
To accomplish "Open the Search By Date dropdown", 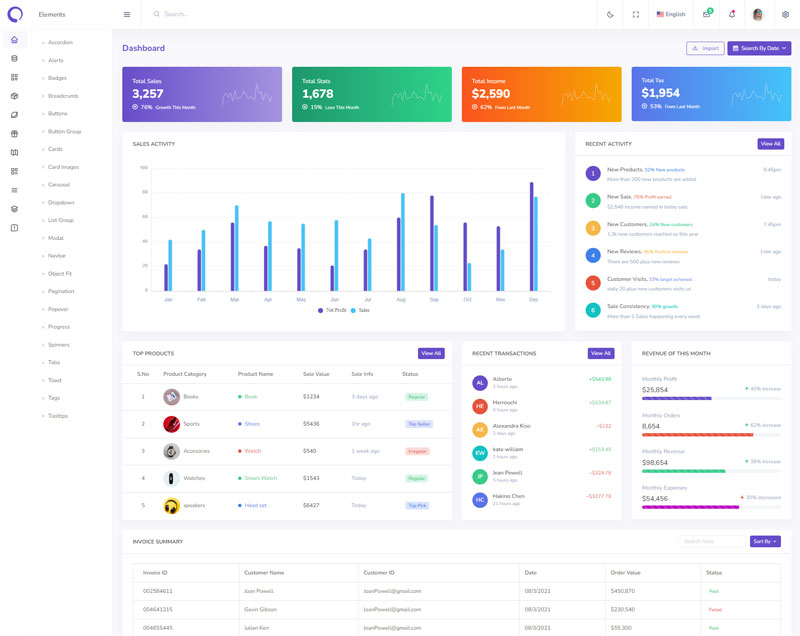I will (x=759, y=48).
